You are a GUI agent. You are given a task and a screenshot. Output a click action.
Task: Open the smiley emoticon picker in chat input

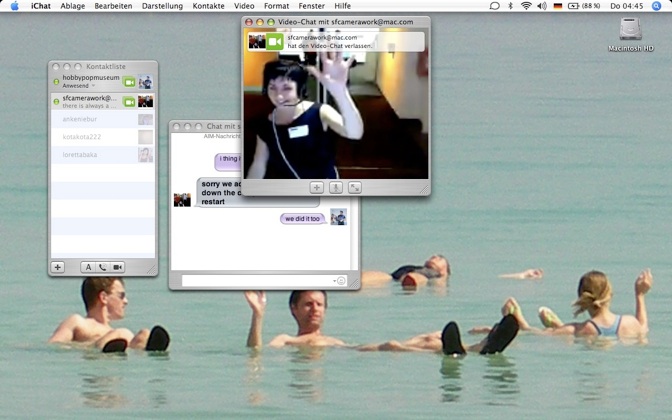(x=341, y=281)
